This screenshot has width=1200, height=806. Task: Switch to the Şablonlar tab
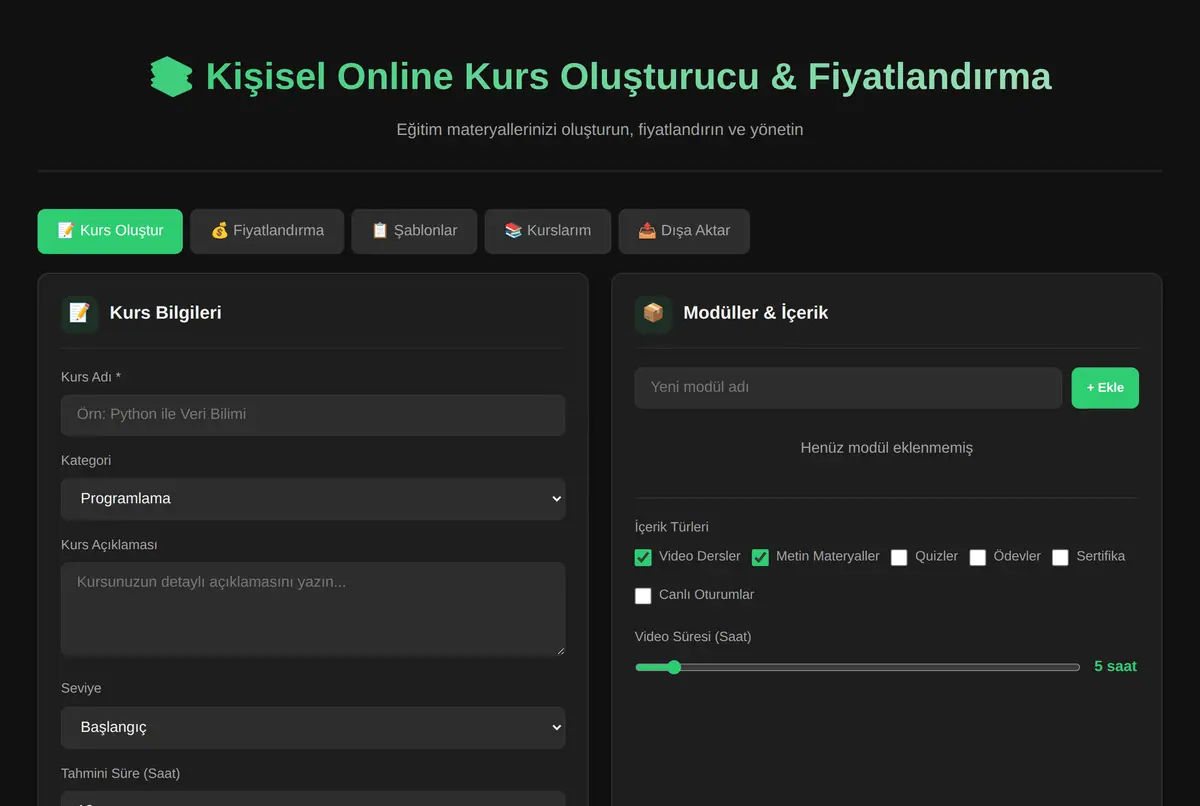pos(414,231)
